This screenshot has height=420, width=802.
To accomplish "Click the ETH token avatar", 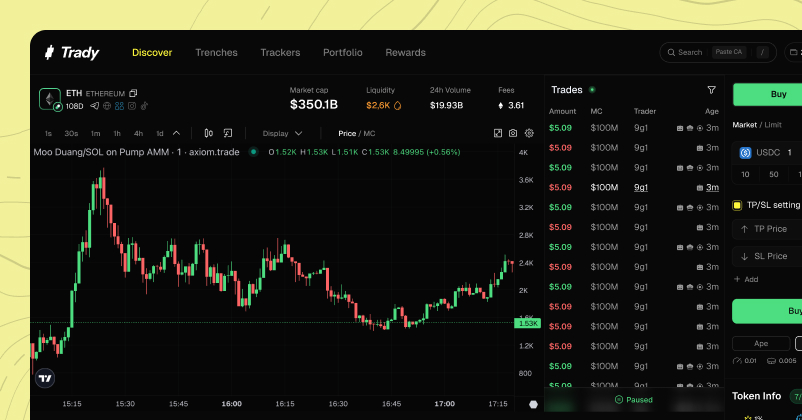I will coord(50,99).
